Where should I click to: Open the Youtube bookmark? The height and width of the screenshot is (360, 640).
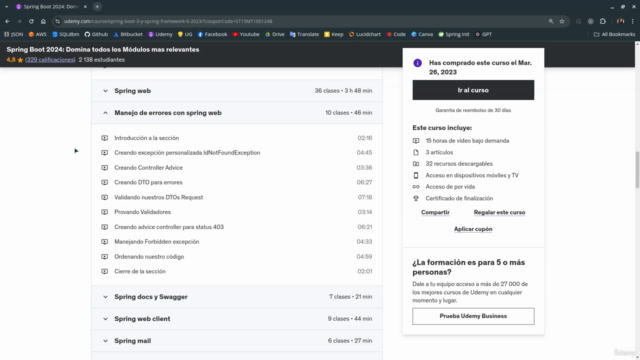pos(246,34)
